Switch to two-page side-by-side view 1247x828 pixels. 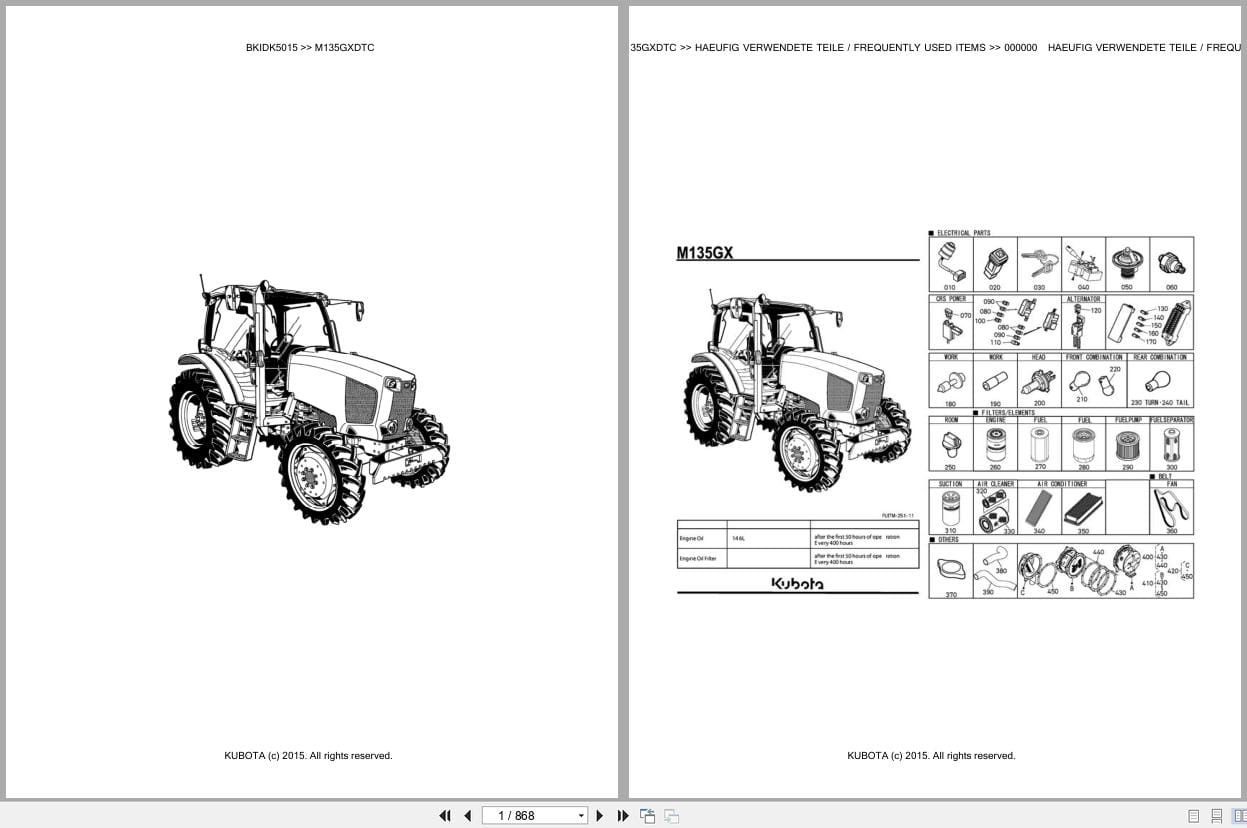point(1239,816)
